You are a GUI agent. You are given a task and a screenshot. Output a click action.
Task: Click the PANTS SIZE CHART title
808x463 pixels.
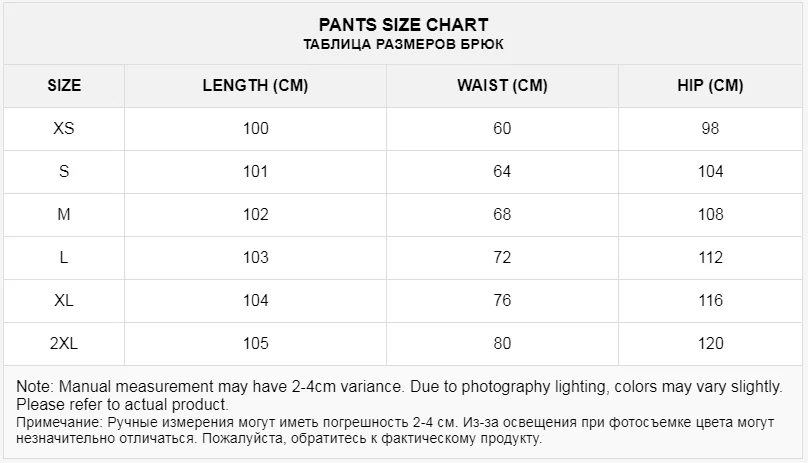pos(403,24)
